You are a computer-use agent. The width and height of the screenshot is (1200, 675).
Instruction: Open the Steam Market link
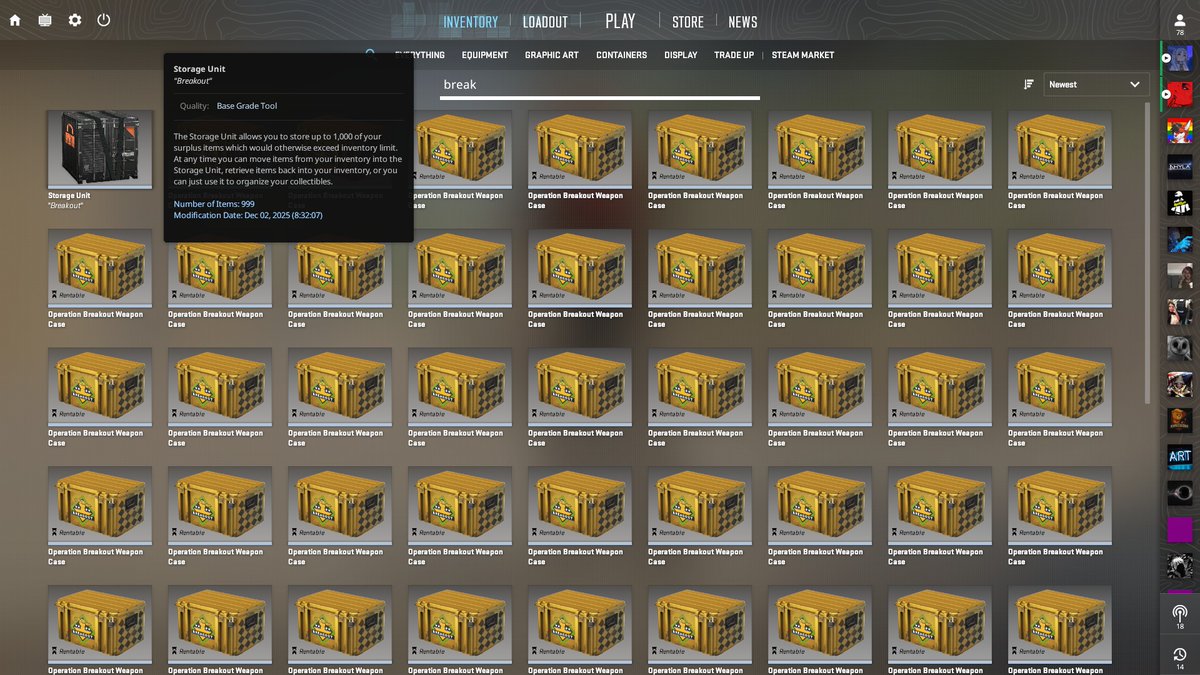click(x=803, y=55)
